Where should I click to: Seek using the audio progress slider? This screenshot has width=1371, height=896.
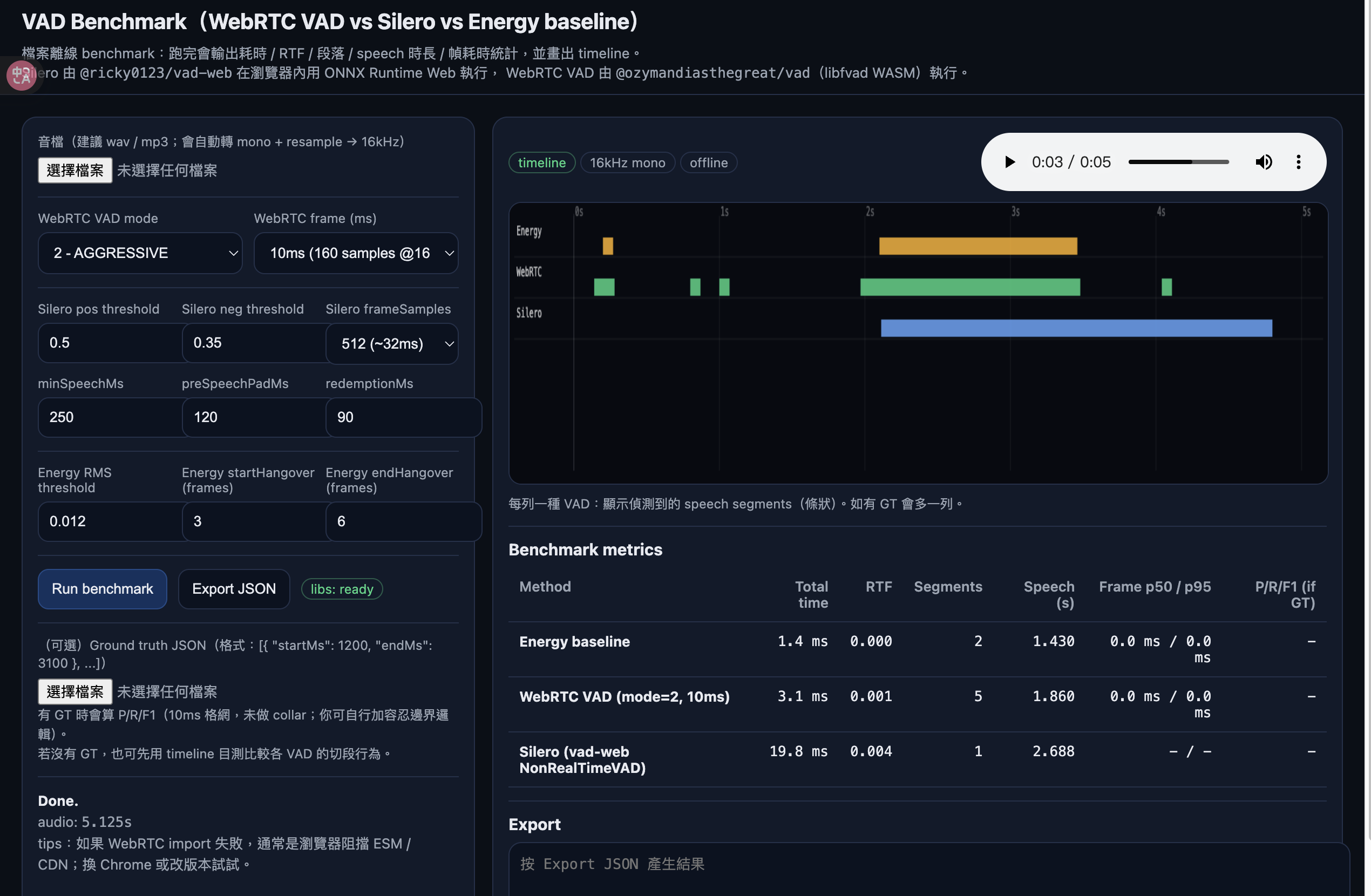(x=1178, y=162)
